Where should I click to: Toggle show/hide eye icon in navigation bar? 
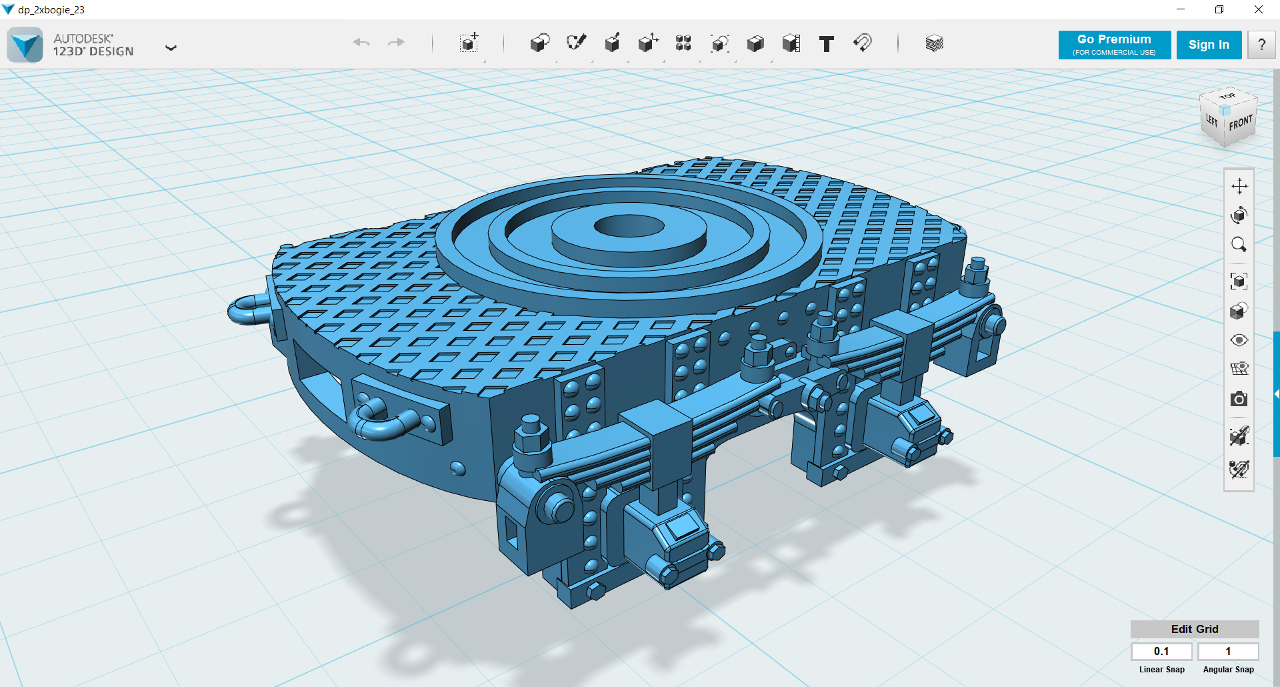click(x=1239, y=340)
